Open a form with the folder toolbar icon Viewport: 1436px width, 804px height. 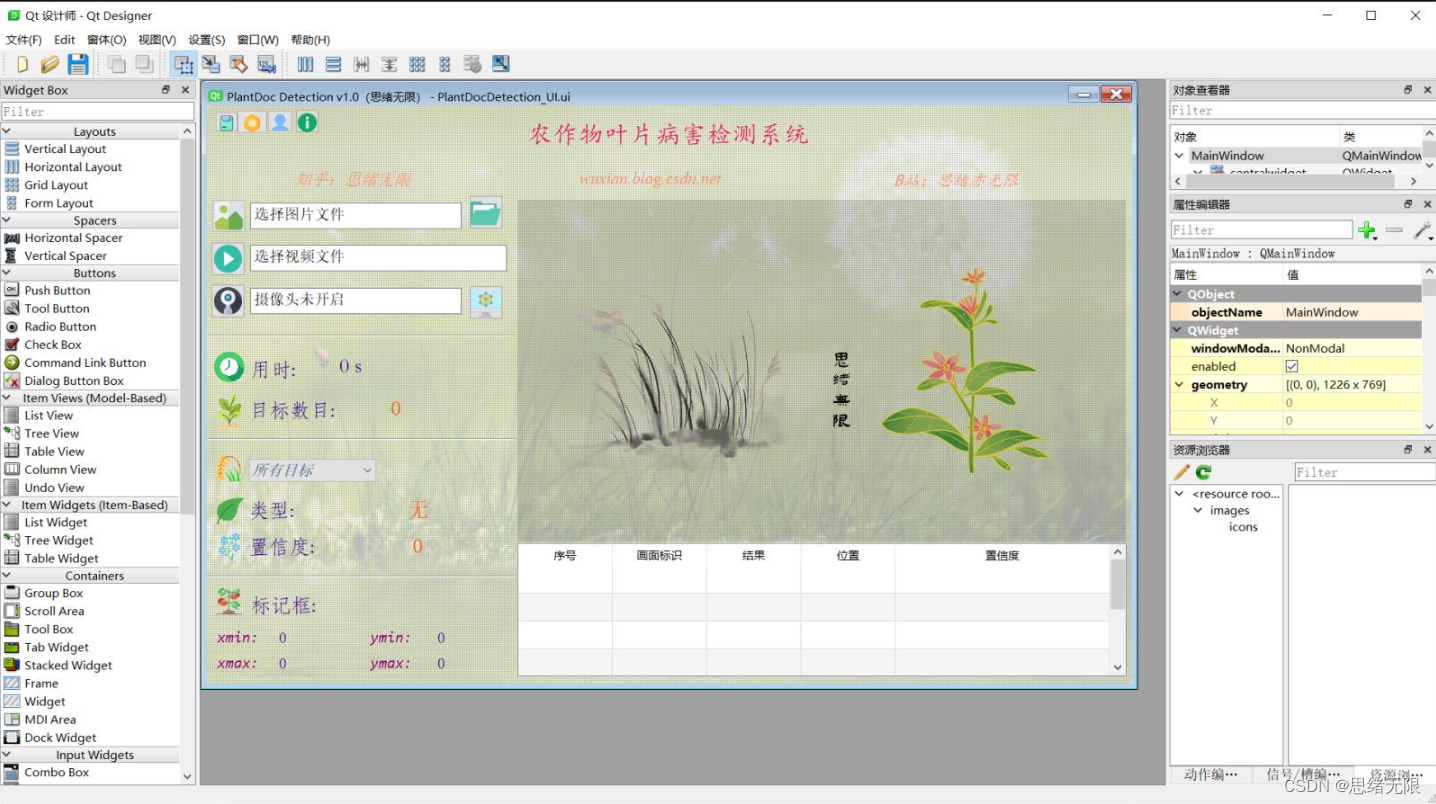tap(50, 64)
